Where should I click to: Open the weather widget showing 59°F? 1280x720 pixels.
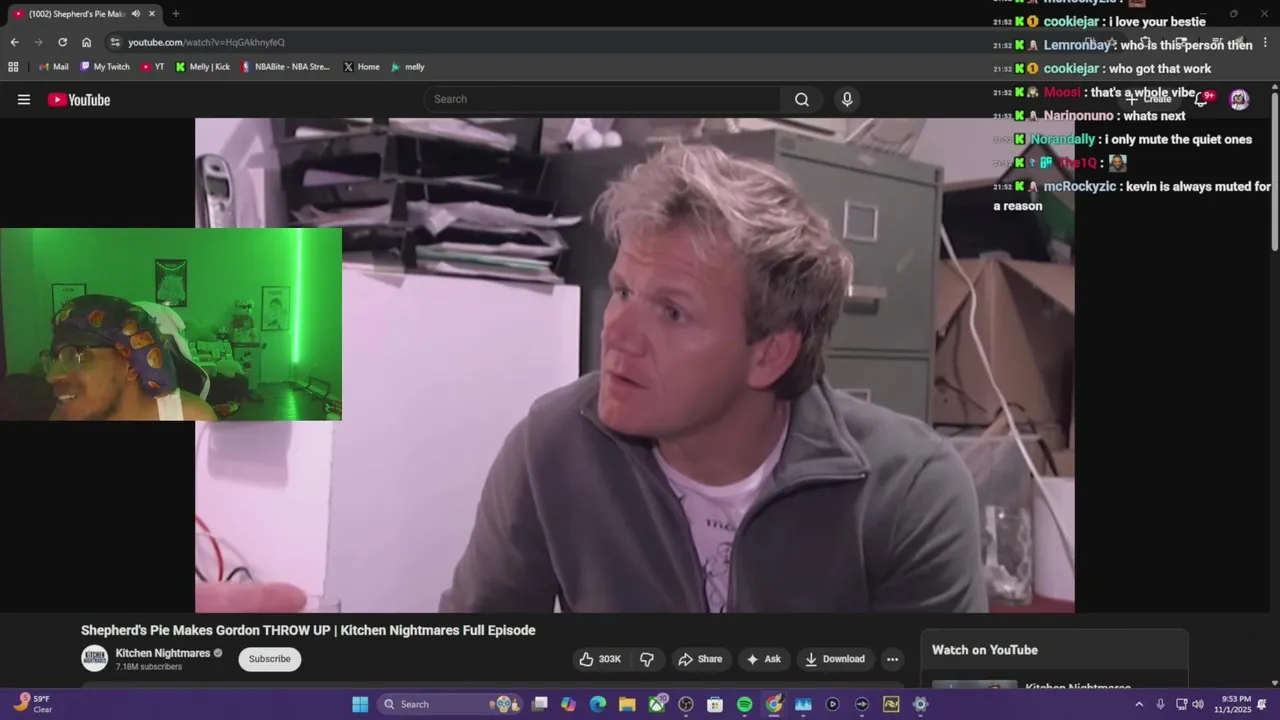coord(32,704)
